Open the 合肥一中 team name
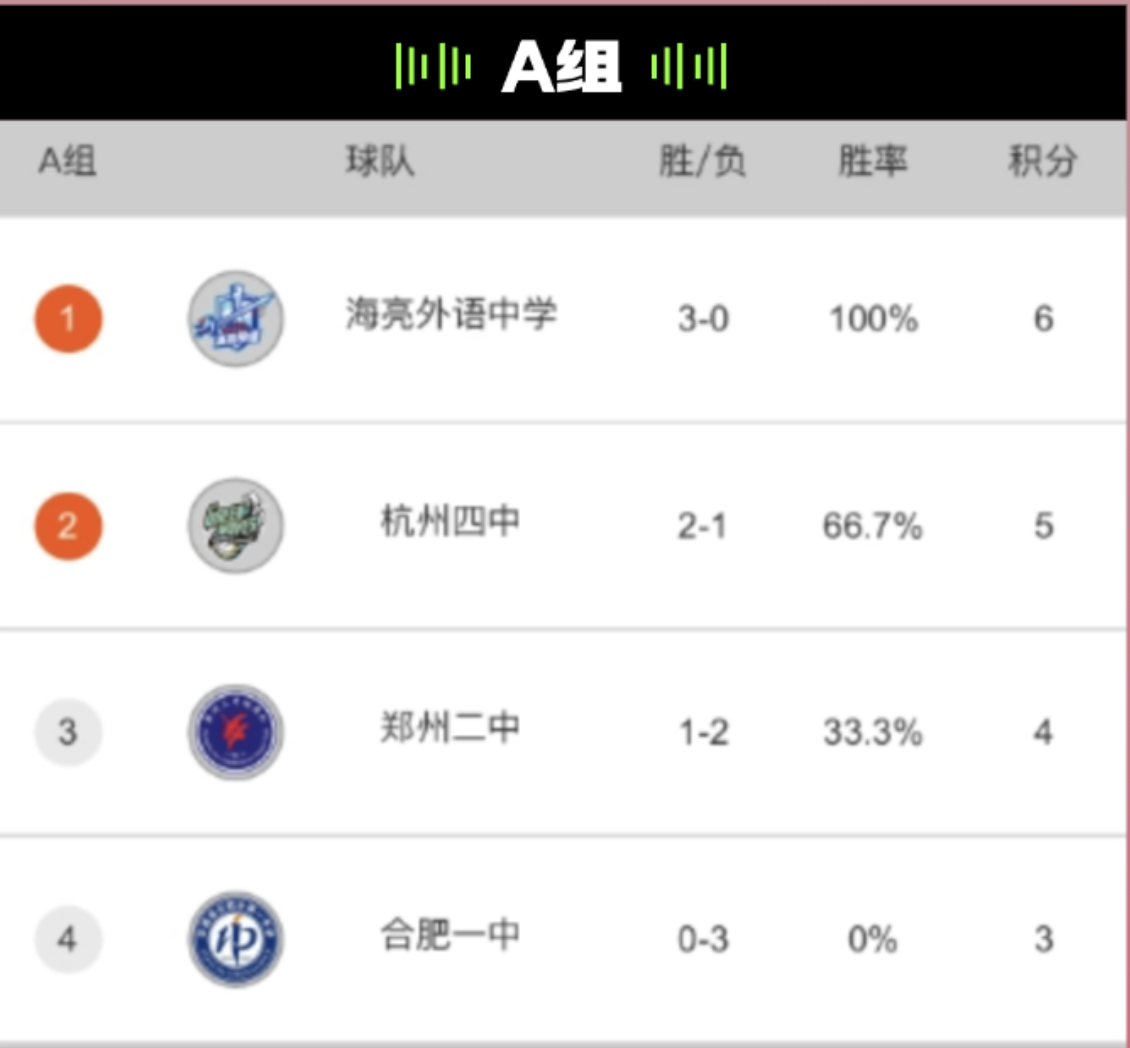 pos(450,935)
